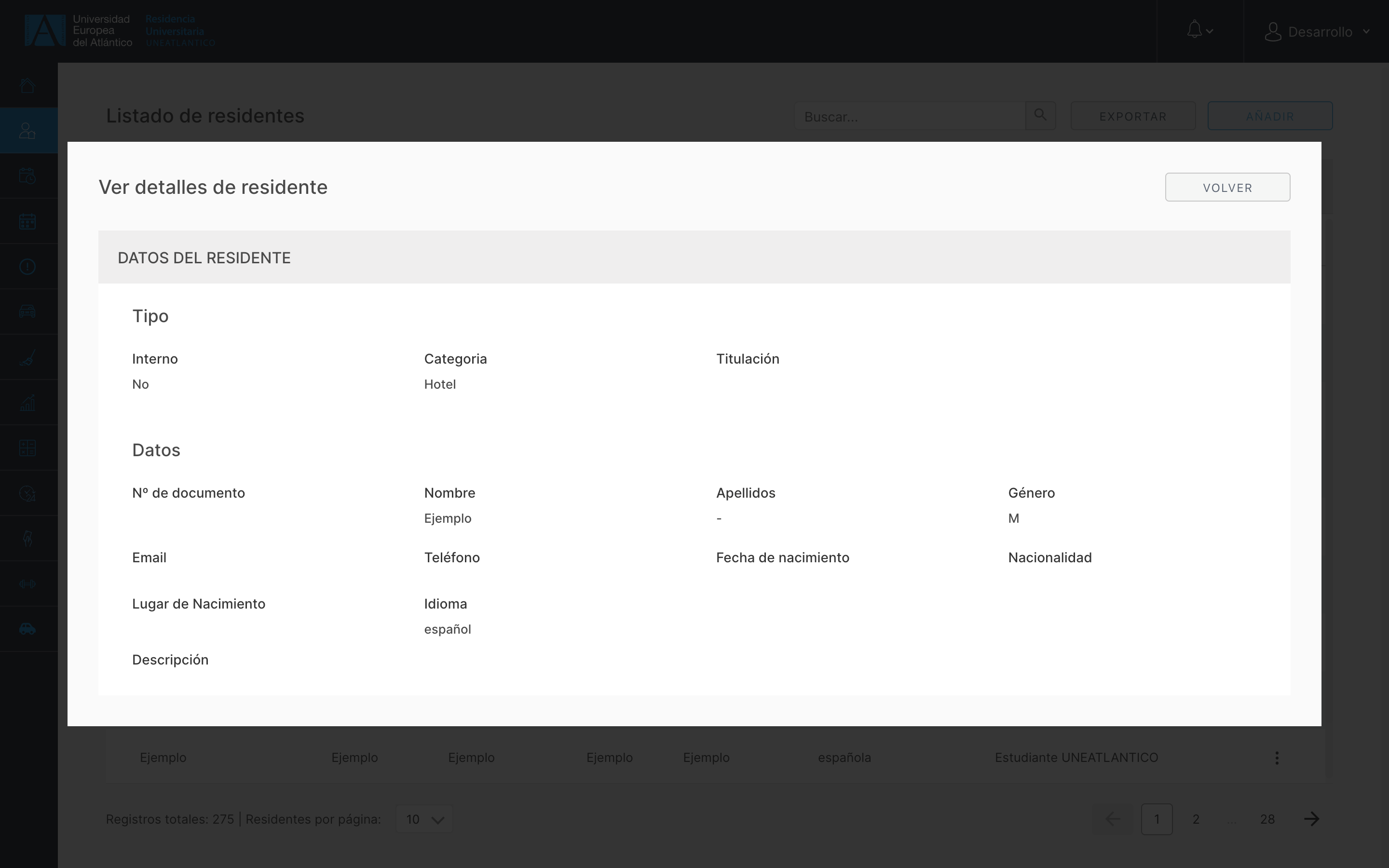The width and height of the screenshot is (1389, 868).
Task: Go to page 1
Action: pyautogui.click(x=1157, y=819)
